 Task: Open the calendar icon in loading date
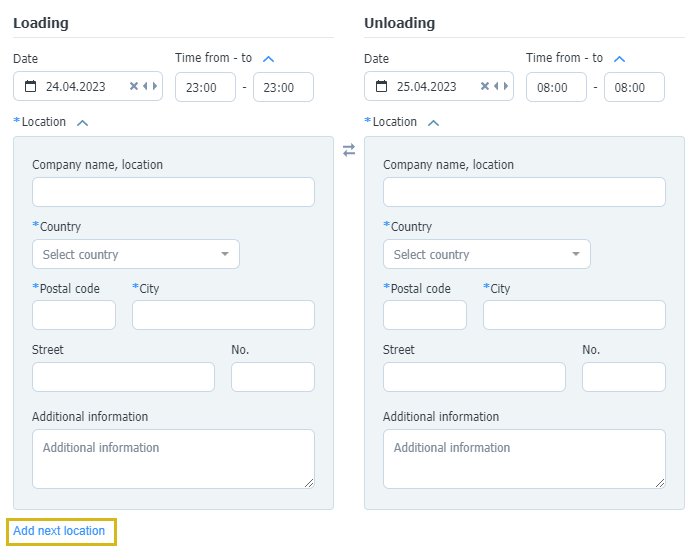click(30, 86)
